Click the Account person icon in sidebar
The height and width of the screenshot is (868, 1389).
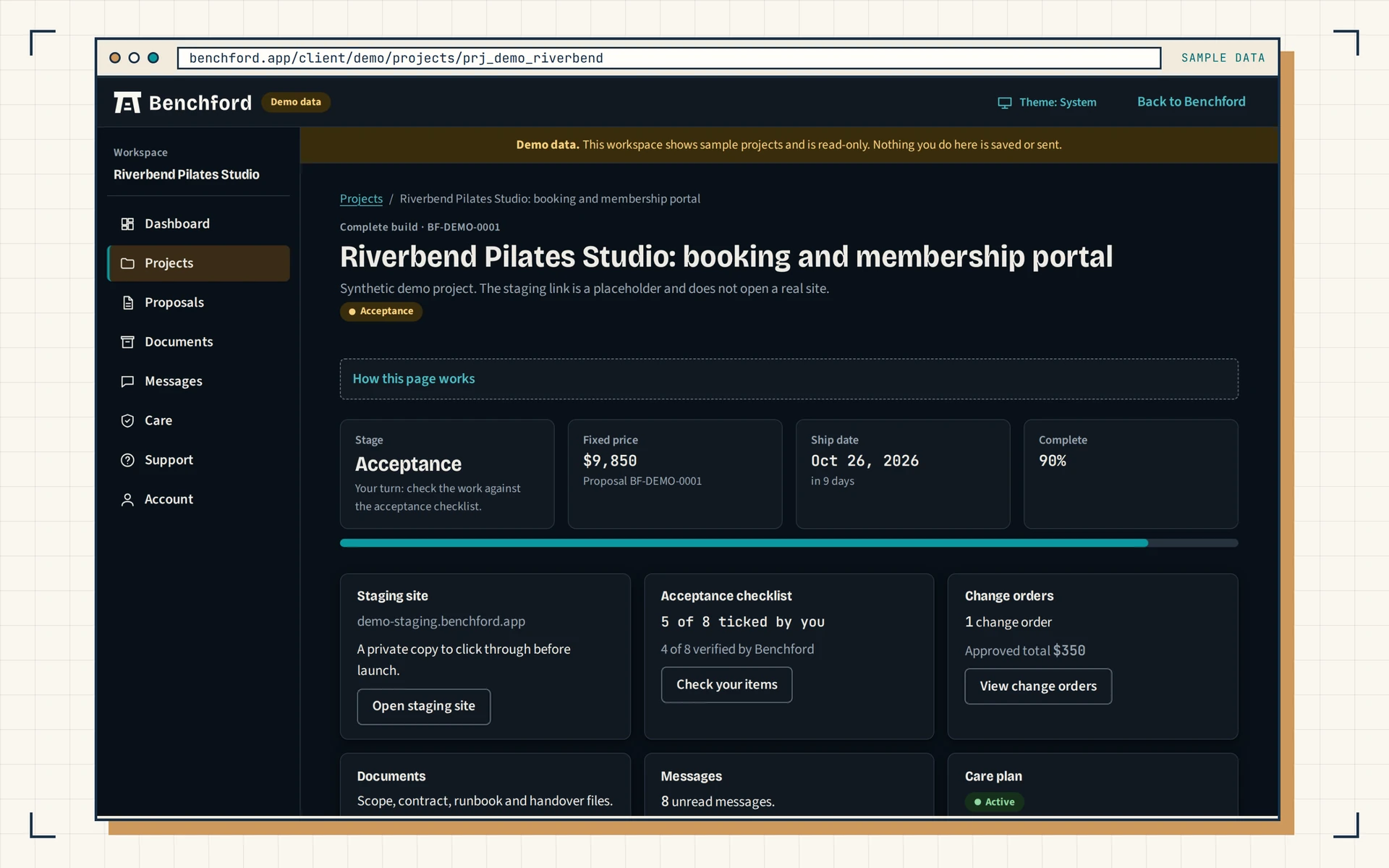[x=127, y=499]
